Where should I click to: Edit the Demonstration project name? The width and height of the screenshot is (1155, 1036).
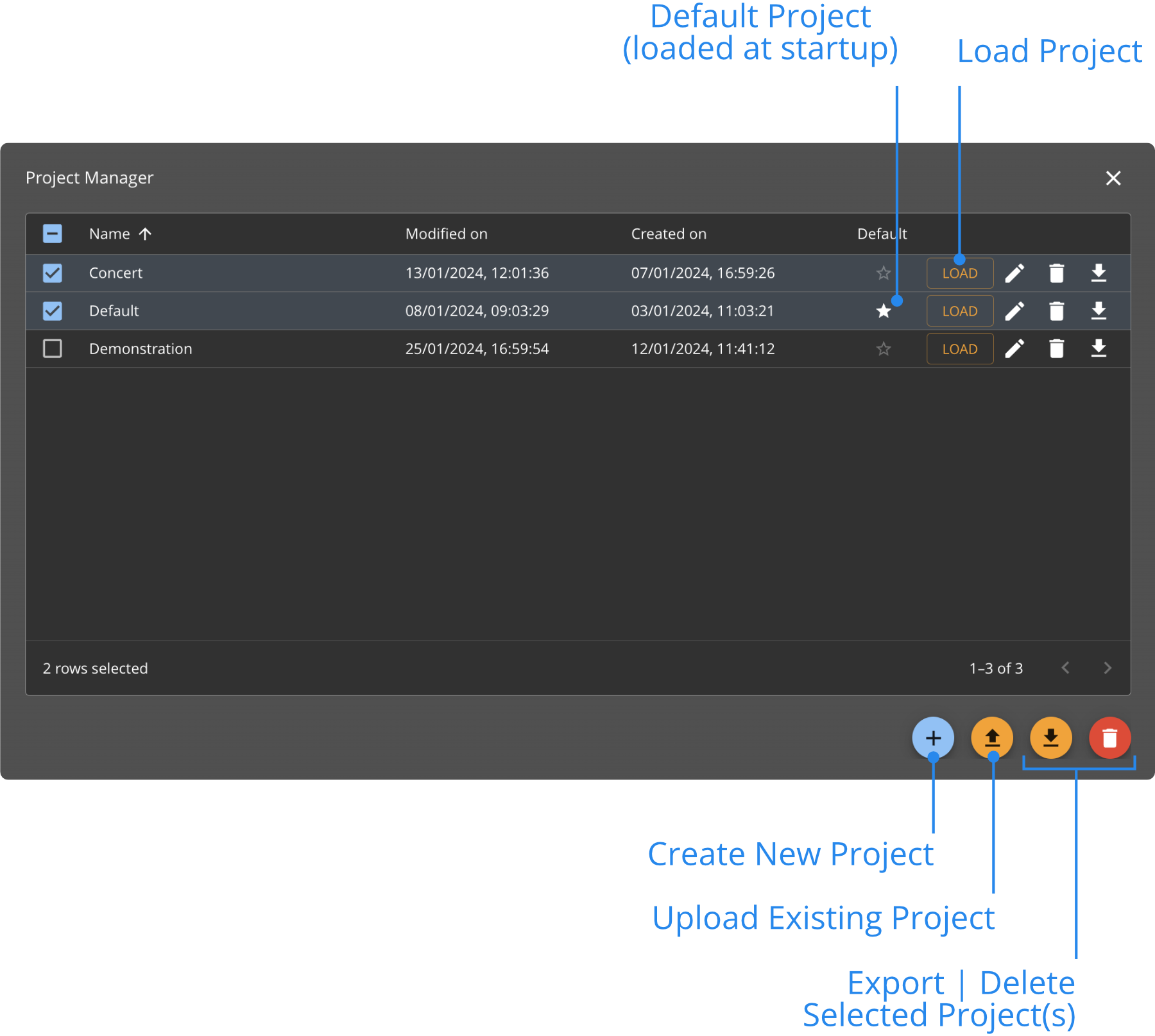[1016, 348]
